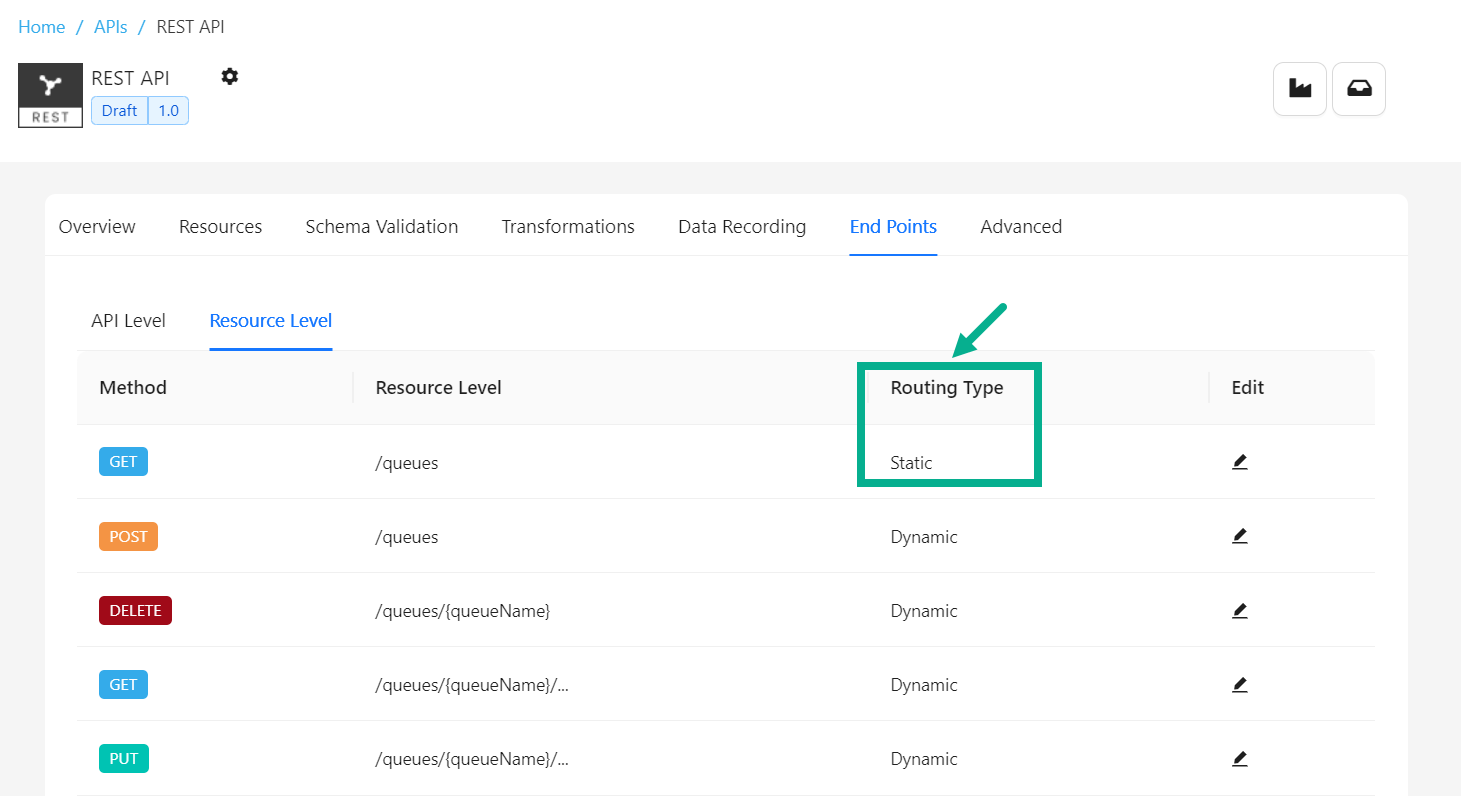The height and width of the screenshot is (796, 1461).
Task: Switch to the Schema Validation tab
Action: (381, 226)
